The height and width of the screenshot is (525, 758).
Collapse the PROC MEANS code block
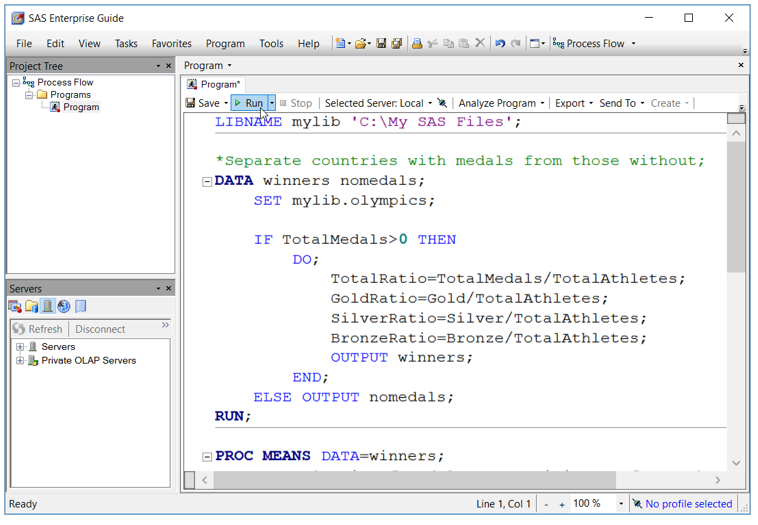click(x=207, y=457)
